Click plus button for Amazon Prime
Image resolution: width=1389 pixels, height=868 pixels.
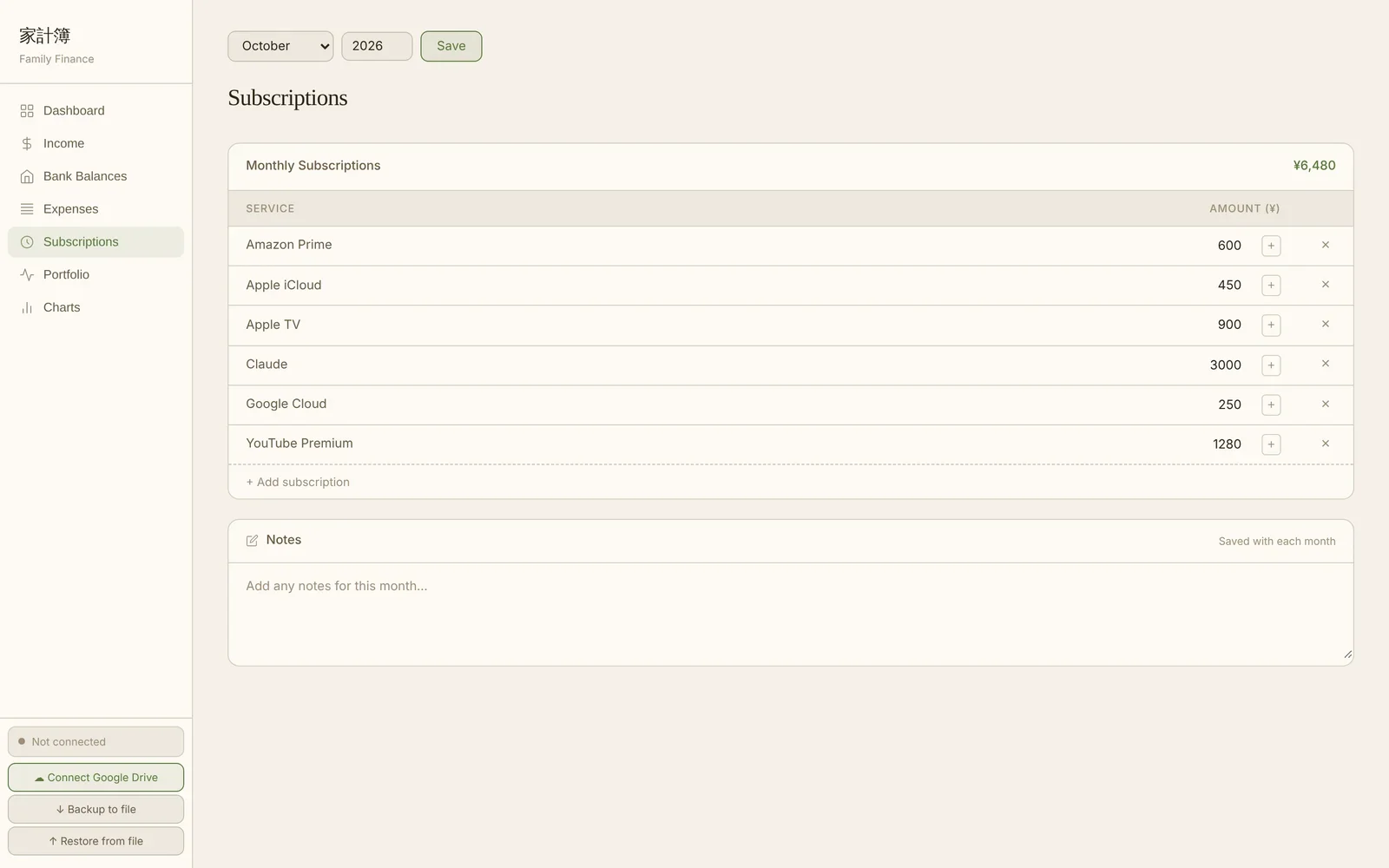click(1271, 246)
